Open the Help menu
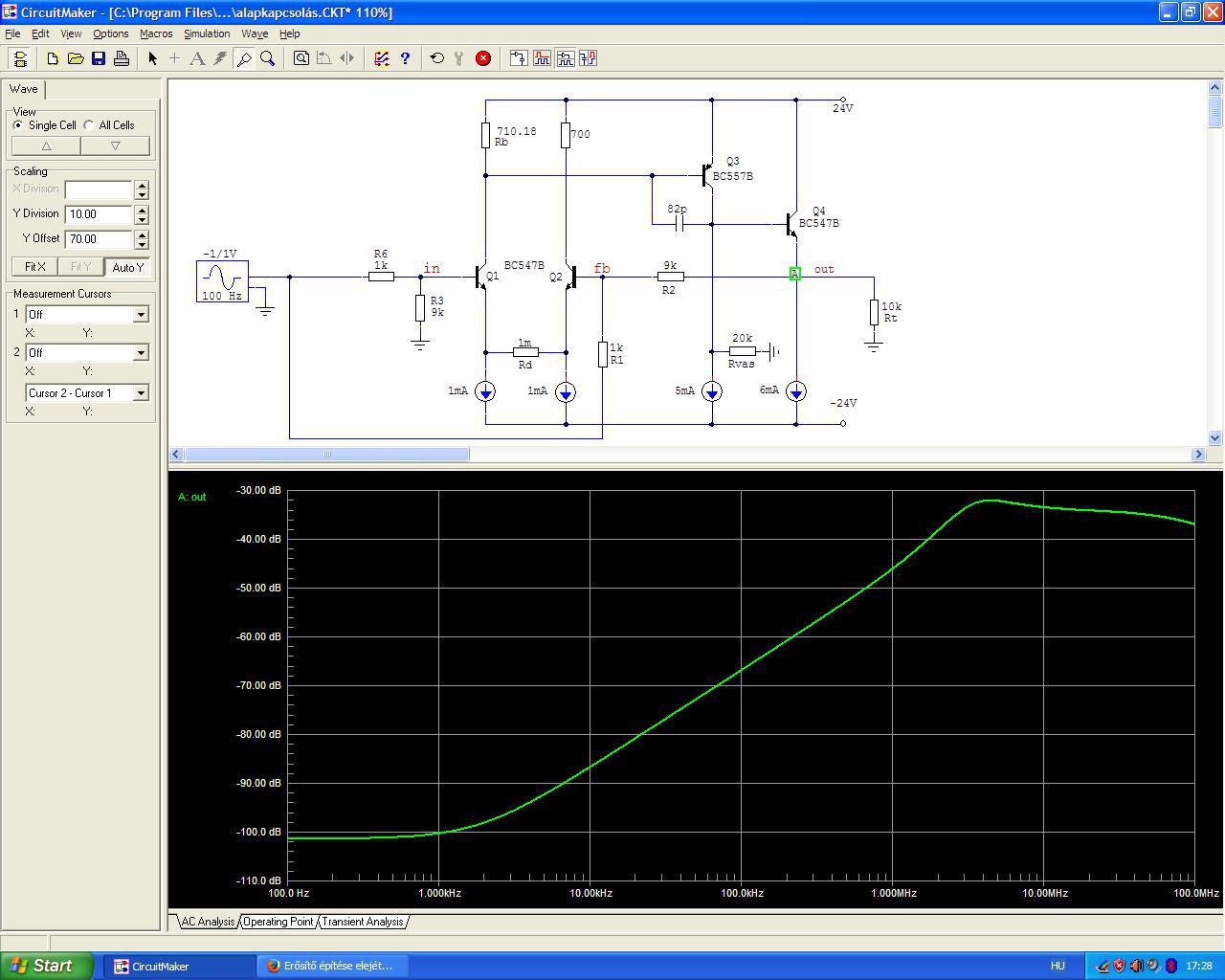The image size is (1225, 980). (289, 33)
